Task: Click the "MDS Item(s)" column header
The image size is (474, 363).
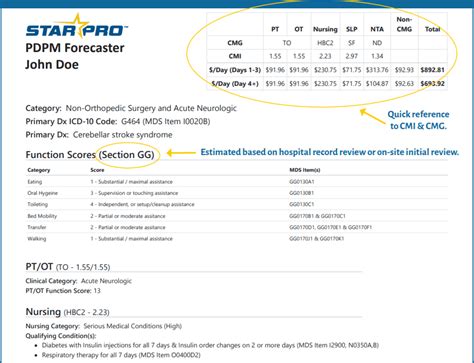Action: pos(305,170)
